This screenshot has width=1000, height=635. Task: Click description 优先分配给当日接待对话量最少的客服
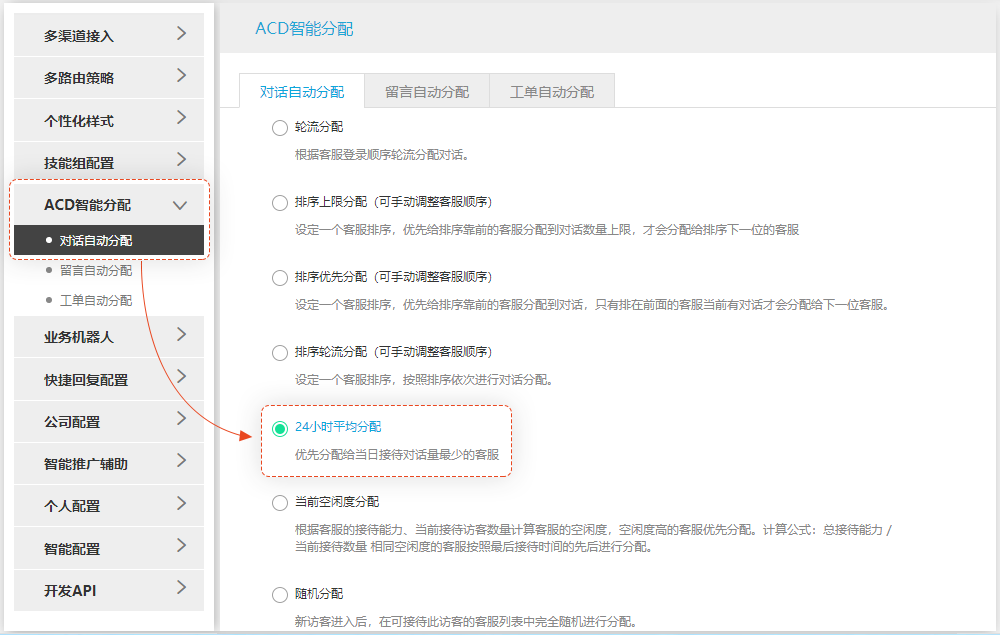pyautogui.click(x=397, y=455)
